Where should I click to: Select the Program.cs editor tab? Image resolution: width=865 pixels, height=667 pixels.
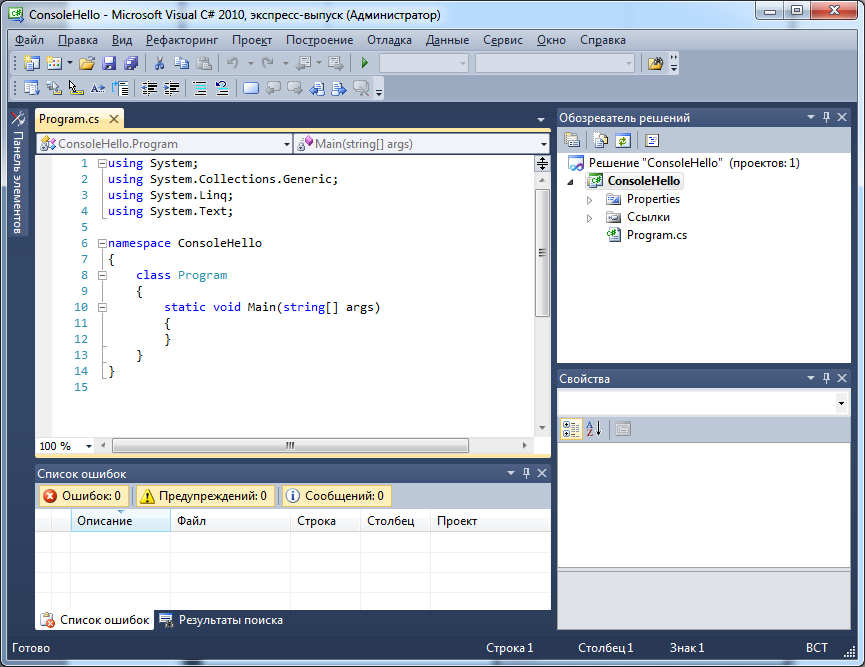pyautogui.click(x=69, y=119)
